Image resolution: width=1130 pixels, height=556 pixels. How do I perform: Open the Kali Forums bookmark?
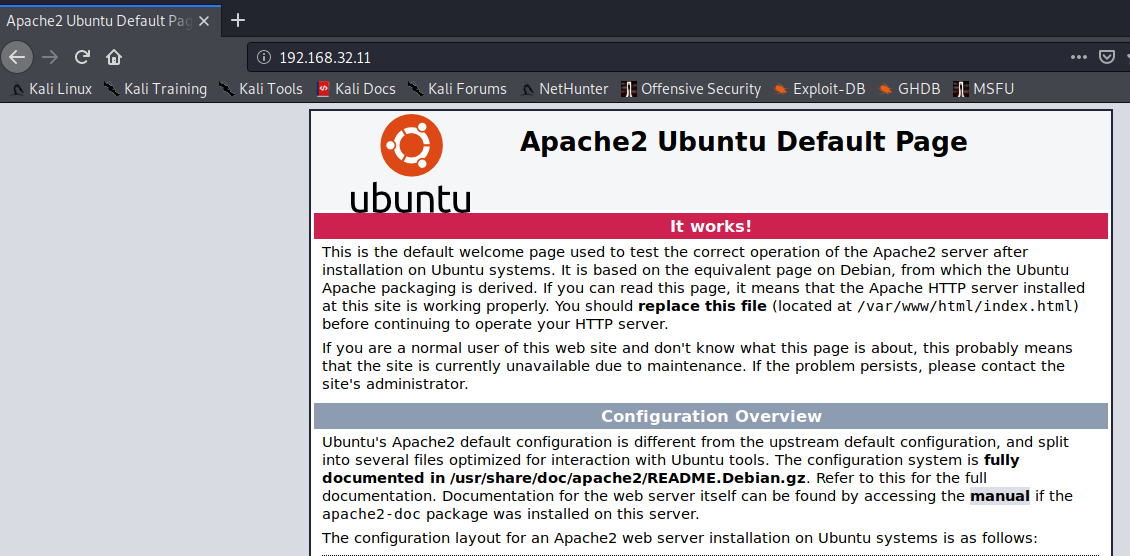click(457, 89)
